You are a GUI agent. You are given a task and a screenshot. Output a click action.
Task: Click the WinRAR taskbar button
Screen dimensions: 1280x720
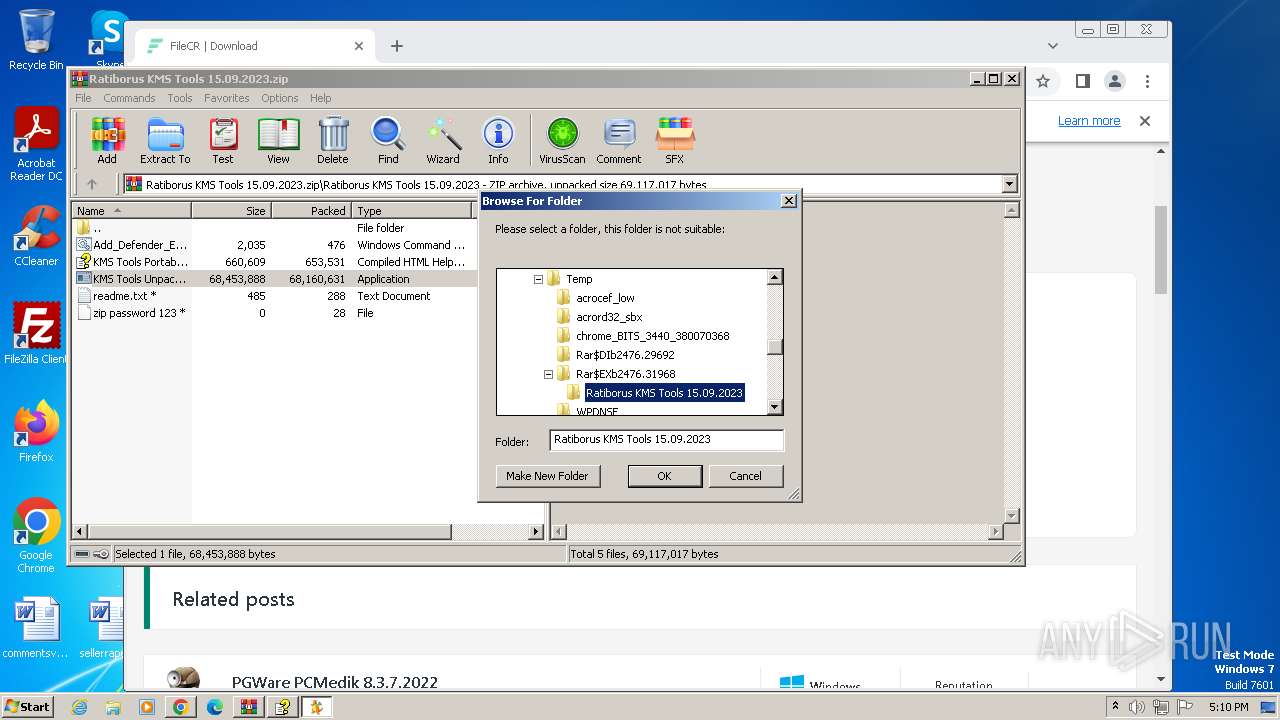[248, 707]
